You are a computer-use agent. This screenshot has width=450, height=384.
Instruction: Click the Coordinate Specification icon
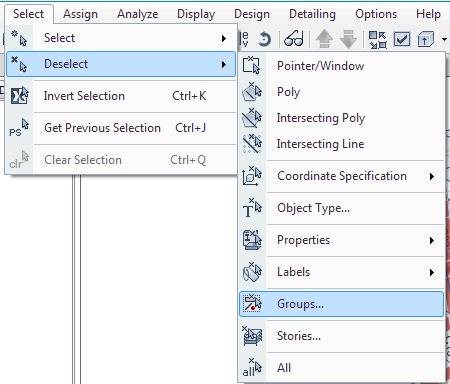click(252, 176)
